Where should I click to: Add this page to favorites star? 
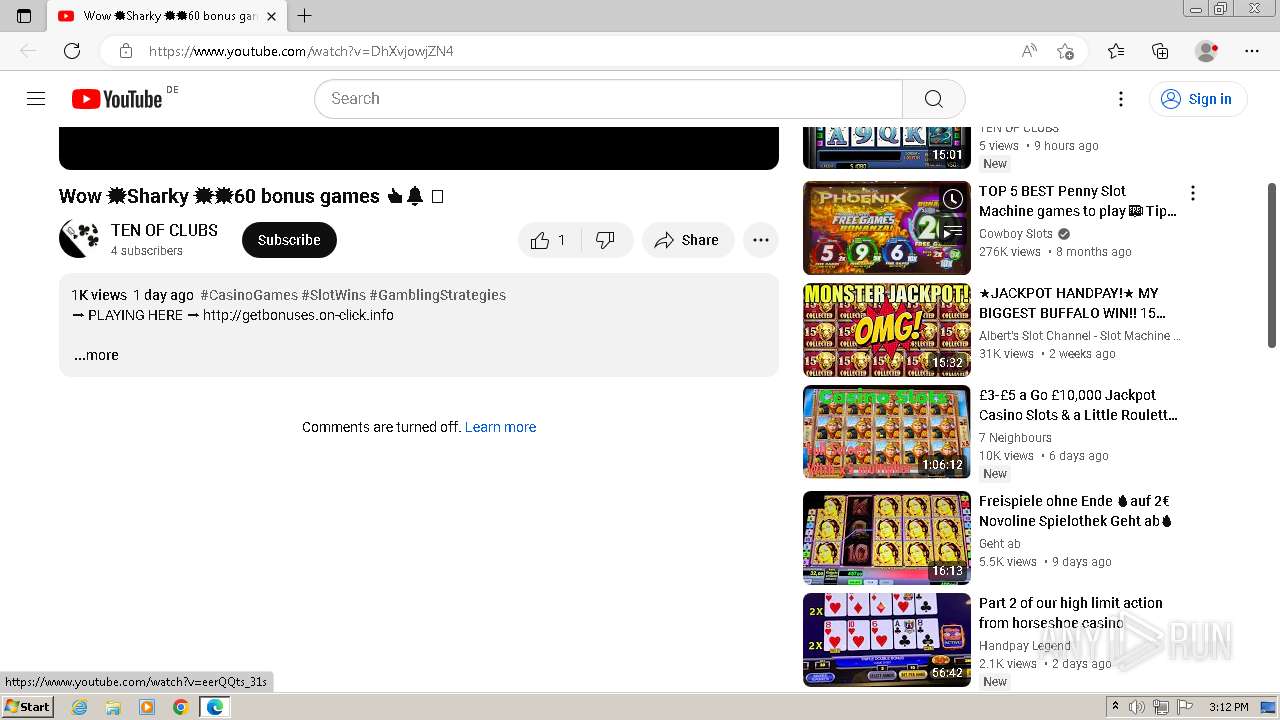(1065, 51)
